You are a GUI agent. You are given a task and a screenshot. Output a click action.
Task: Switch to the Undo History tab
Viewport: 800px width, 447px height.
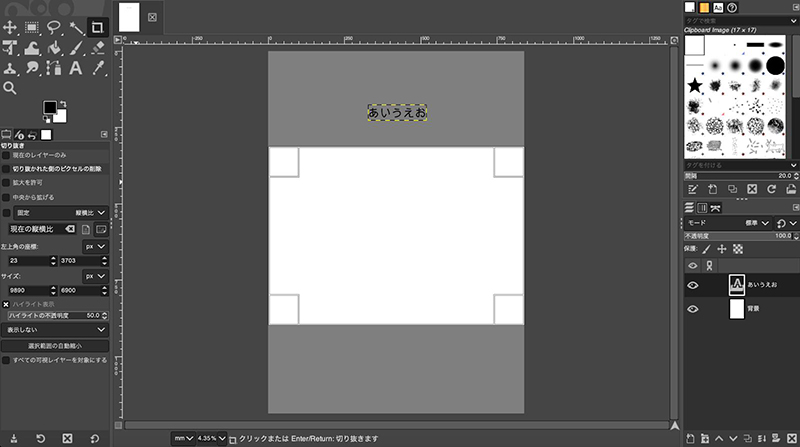pyautogui.click(x=33, y=135)
